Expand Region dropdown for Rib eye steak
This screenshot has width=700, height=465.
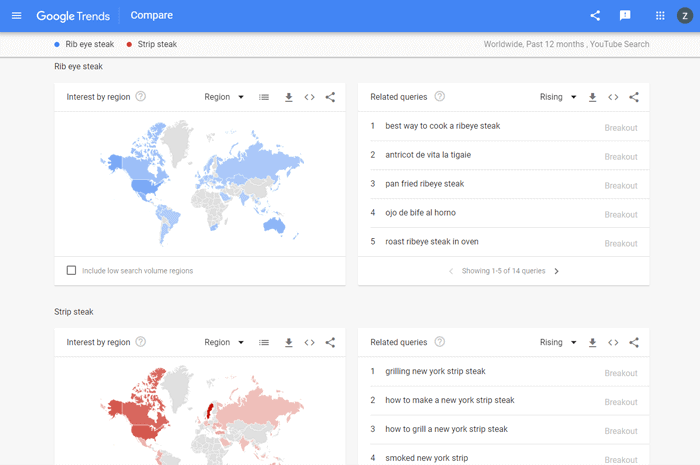click(224, 97)
